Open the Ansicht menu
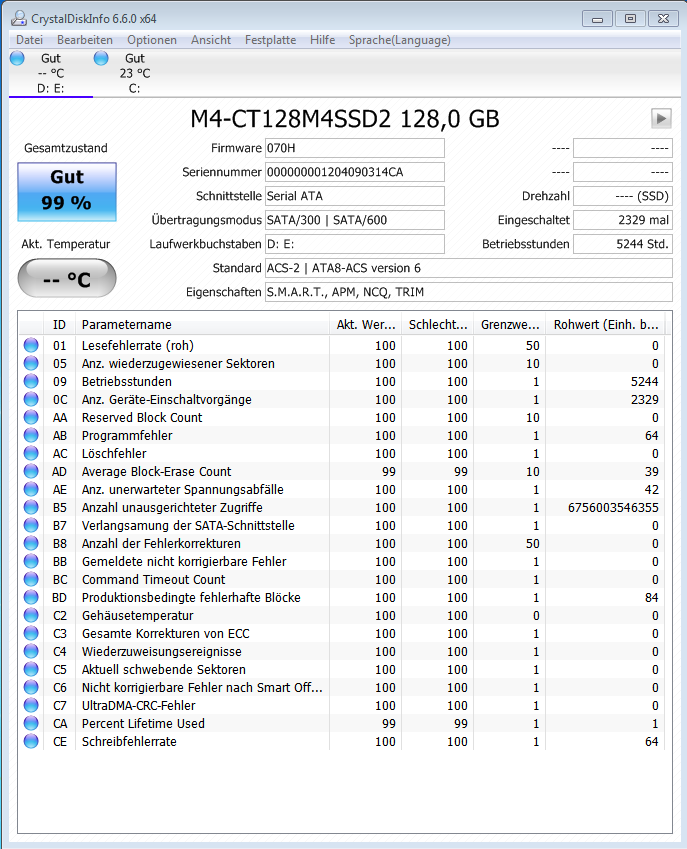Screen dimensions: 687x849 click(211, 40)
